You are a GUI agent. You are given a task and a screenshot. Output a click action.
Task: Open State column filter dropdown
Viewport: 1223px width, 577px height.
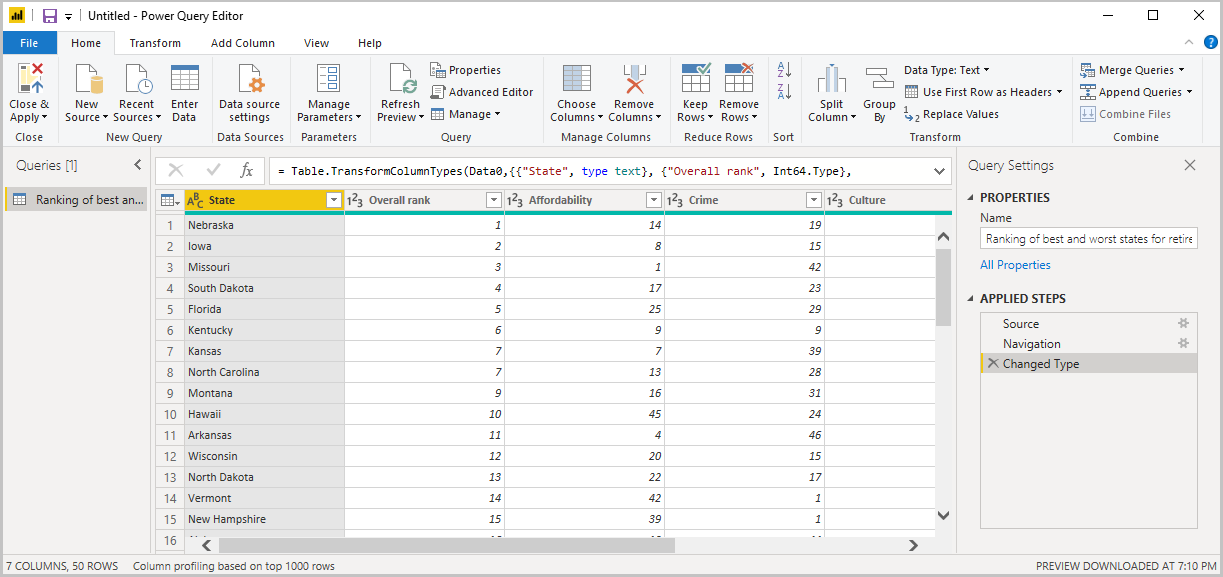[334, 200]
